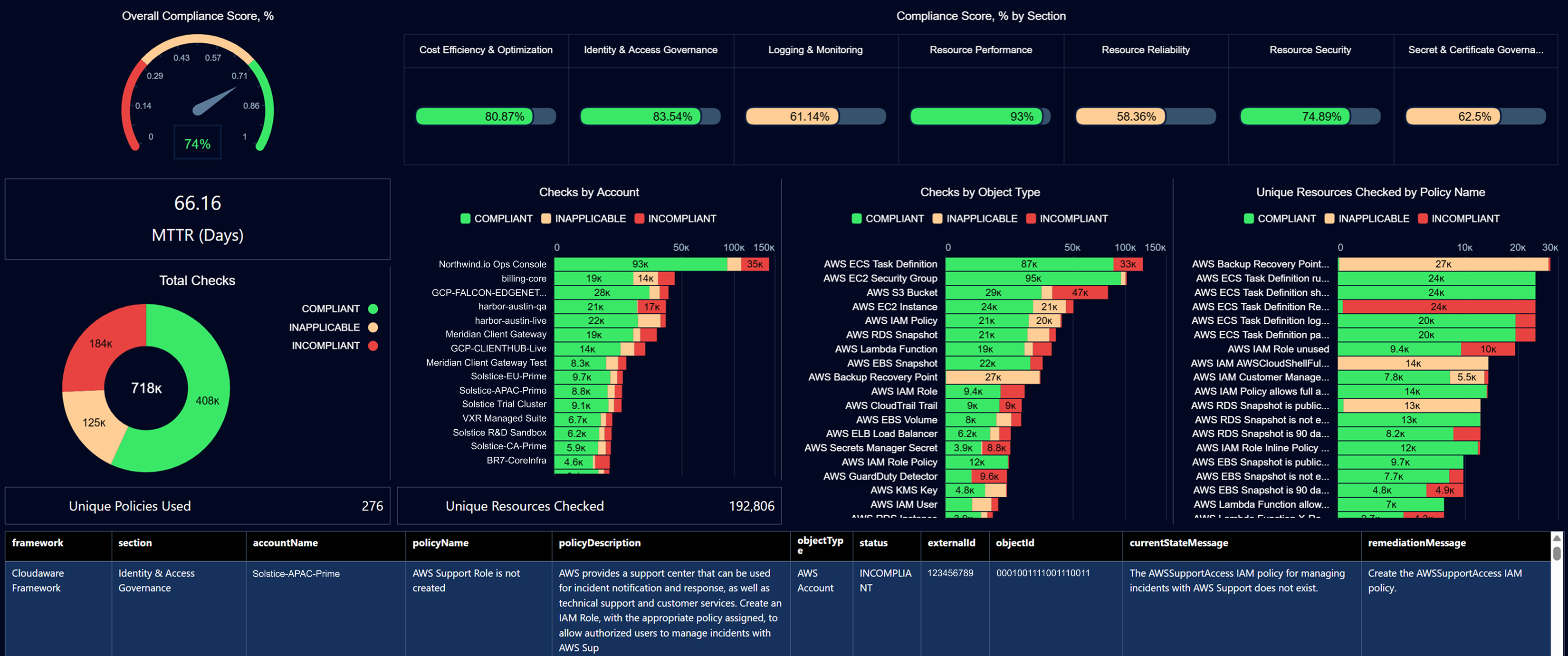This screenshot has height=656, width=1568.
Task: Toggle INAPPLICABLE legend in Checks by Account
Action: coord(583,219)
